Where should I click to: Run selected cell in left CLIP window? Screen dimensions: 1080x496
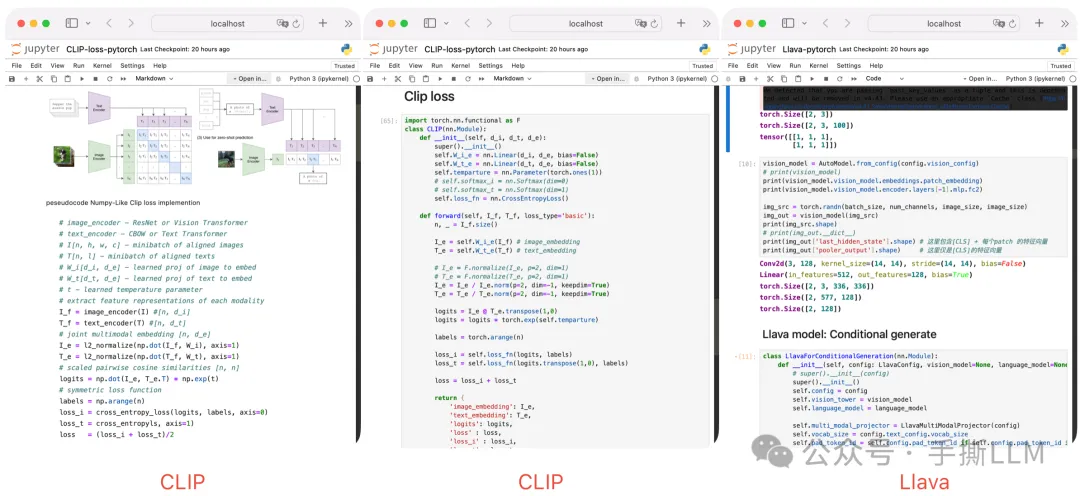point(82,79)
